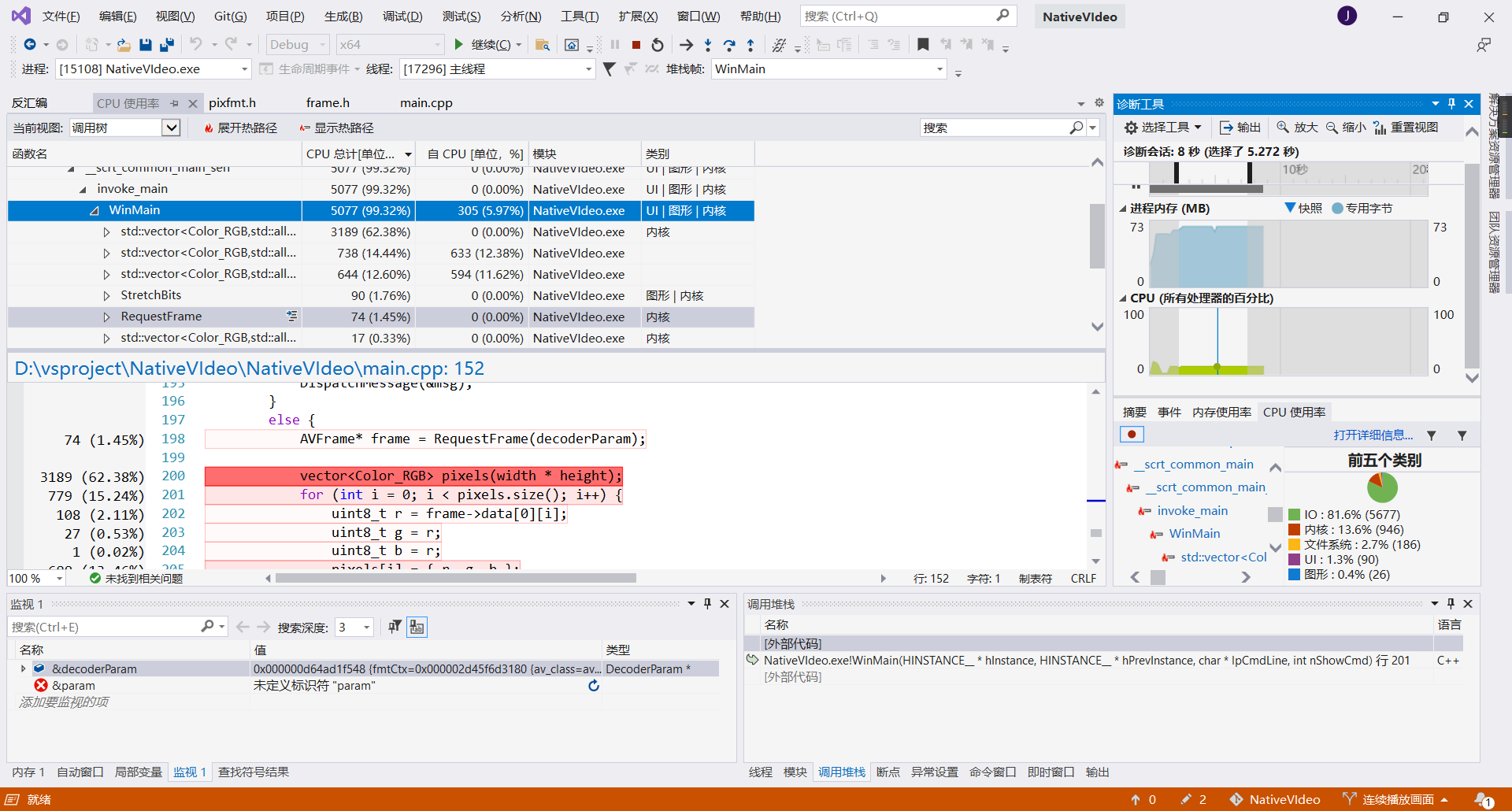Click 重置视图 (Reset view) in Diagnostic Tools
Screen dimensions: 1512x811
coord(1406,128)
